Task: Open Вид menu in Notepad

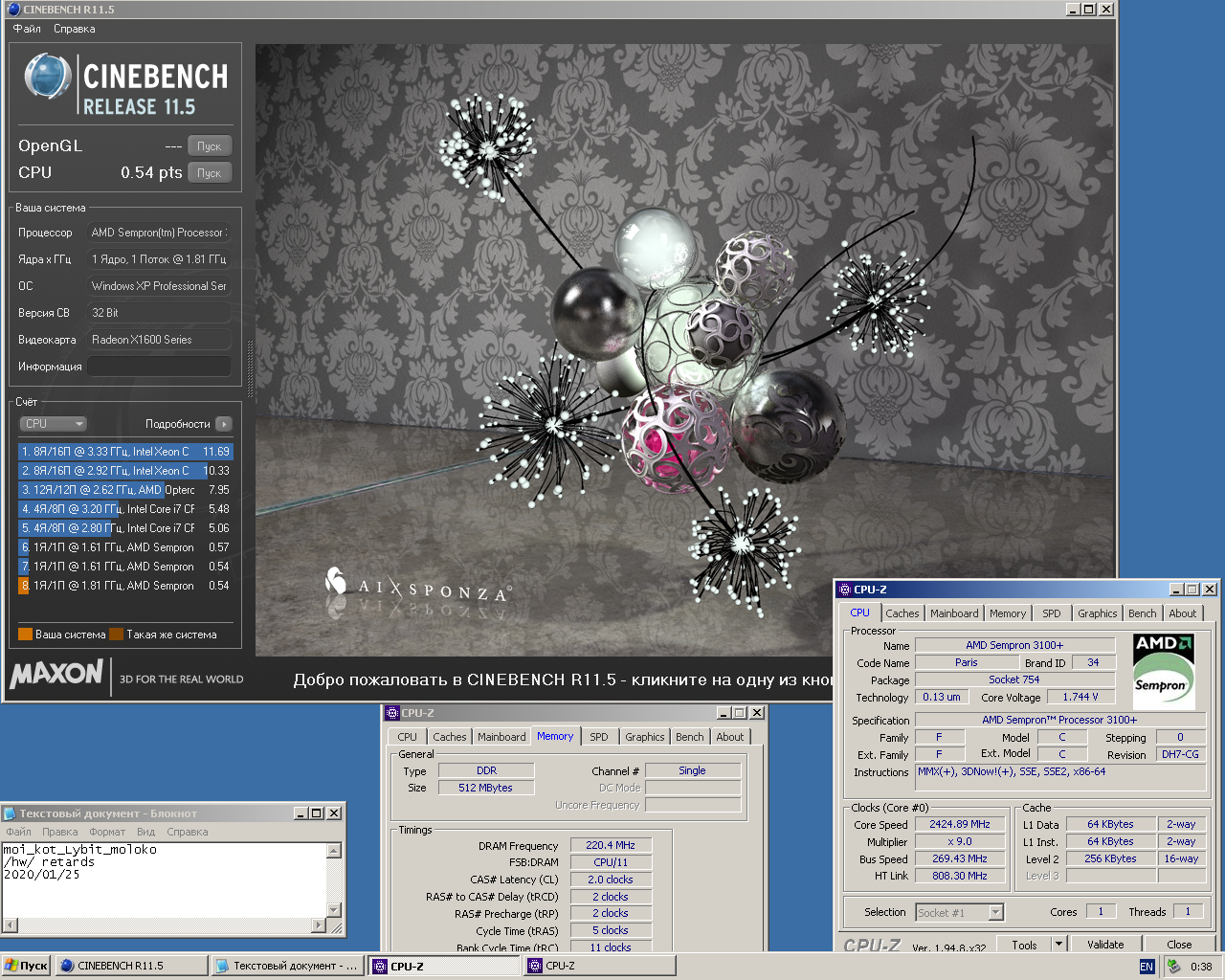Action: click(145, 832)
